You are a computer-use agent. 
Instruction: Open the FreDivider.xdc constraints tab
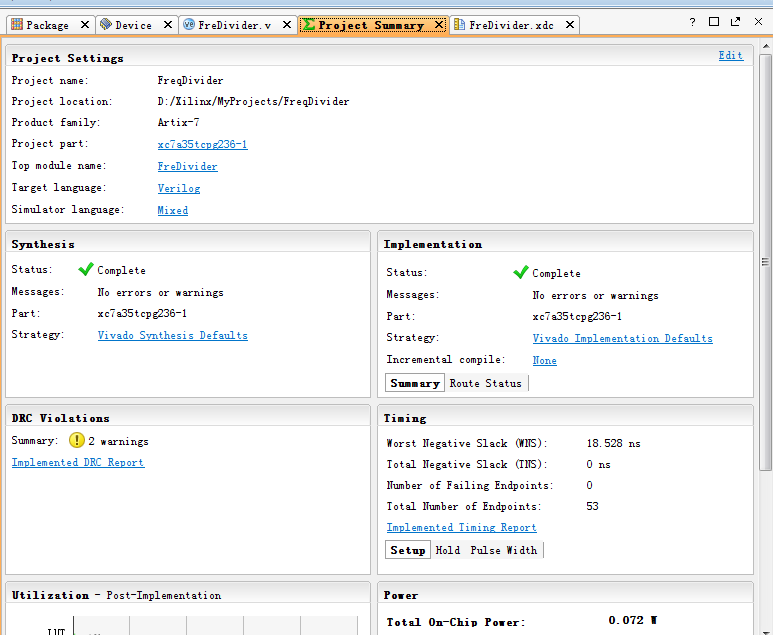[x=510, y=25]
